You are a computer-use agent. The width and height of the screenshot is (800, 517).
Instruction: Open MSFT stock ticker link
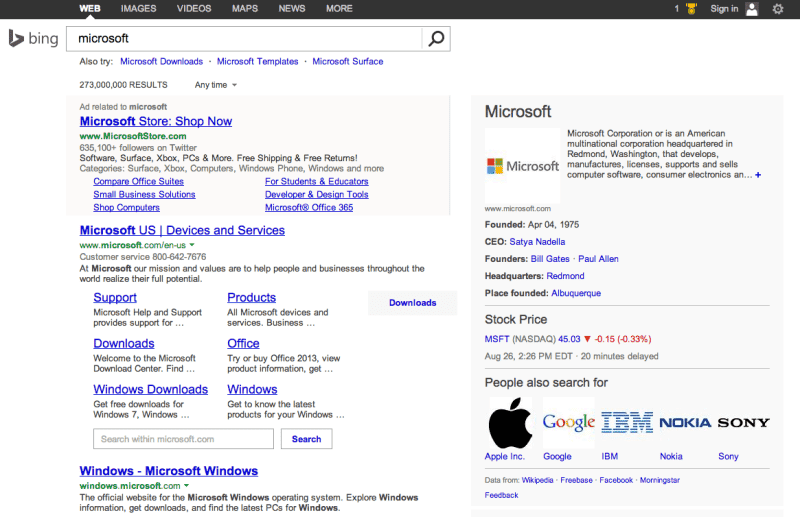point(497,339)
